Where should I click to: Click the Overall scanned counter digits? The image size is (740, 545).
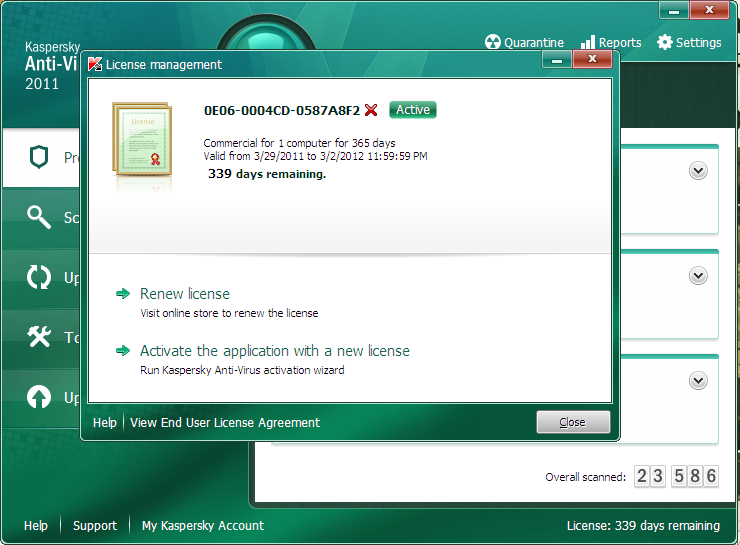(676, 476)
